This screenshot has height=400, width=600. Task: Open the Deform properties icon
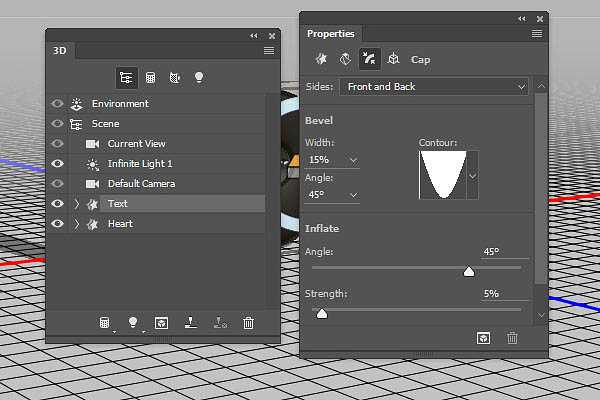[x=345, y=59]
